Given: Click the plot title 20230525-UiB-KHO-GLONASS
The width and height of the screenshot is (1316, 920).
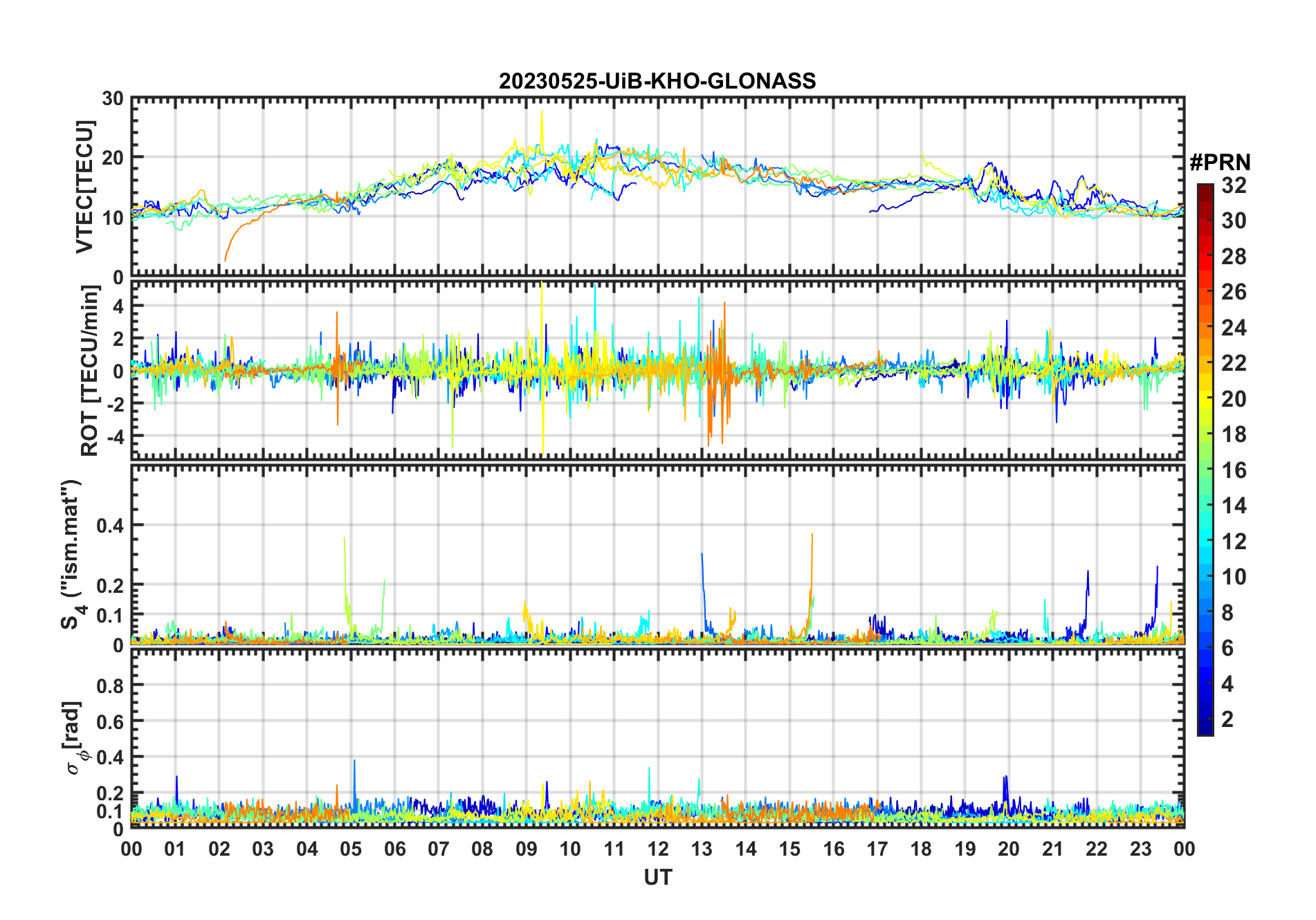Looking at the screenshot, I should click(657, 82).
